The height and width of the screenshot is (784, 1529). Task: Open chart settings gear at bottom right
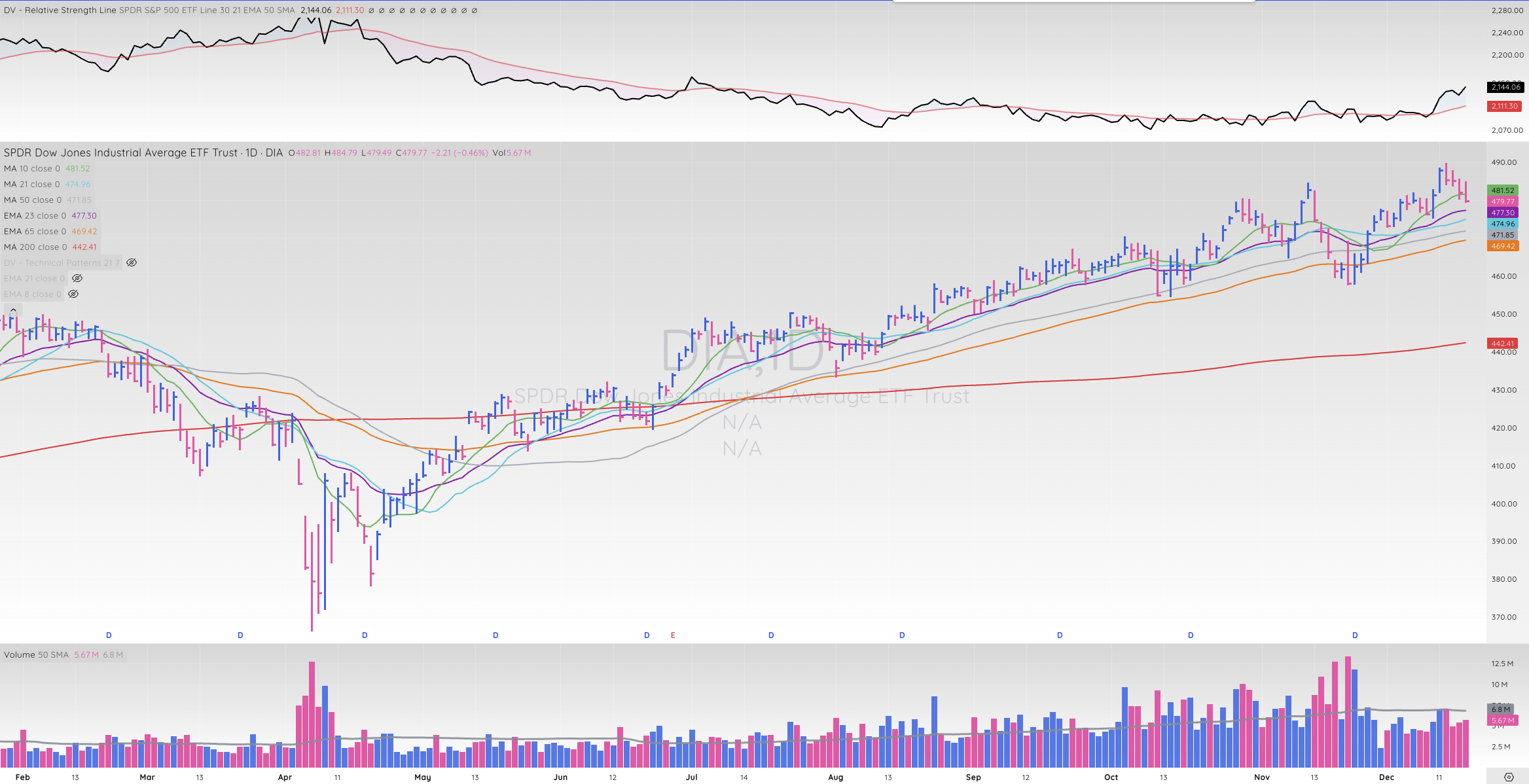click(x=1509, y=777)
